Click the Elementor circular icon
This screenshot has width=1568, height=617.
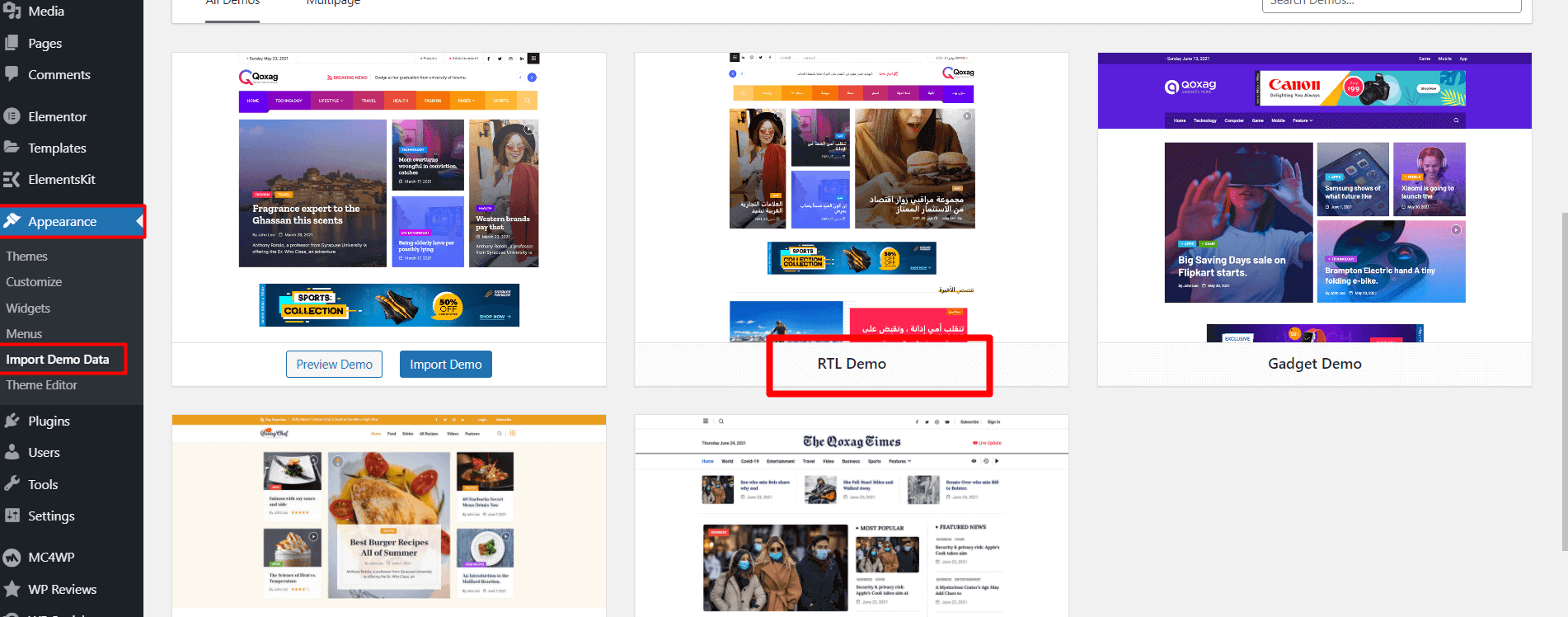pyautogui.click(x=12, y=116)
